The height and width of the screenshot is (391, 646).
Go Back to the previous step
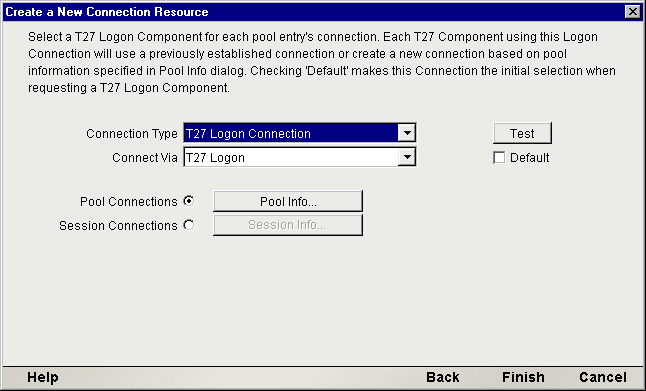coord(442,377)
